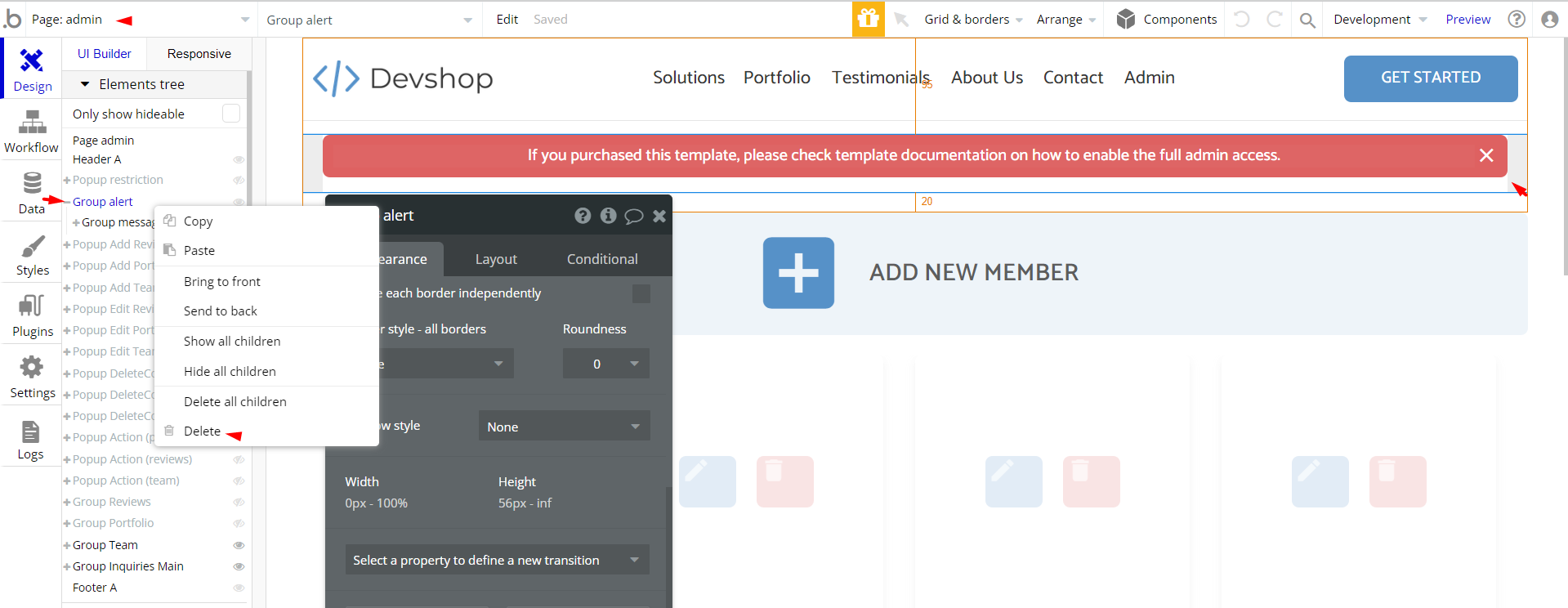1568x608 pixels.
Task: Choose Delete all children
Action: click(266, 401)
